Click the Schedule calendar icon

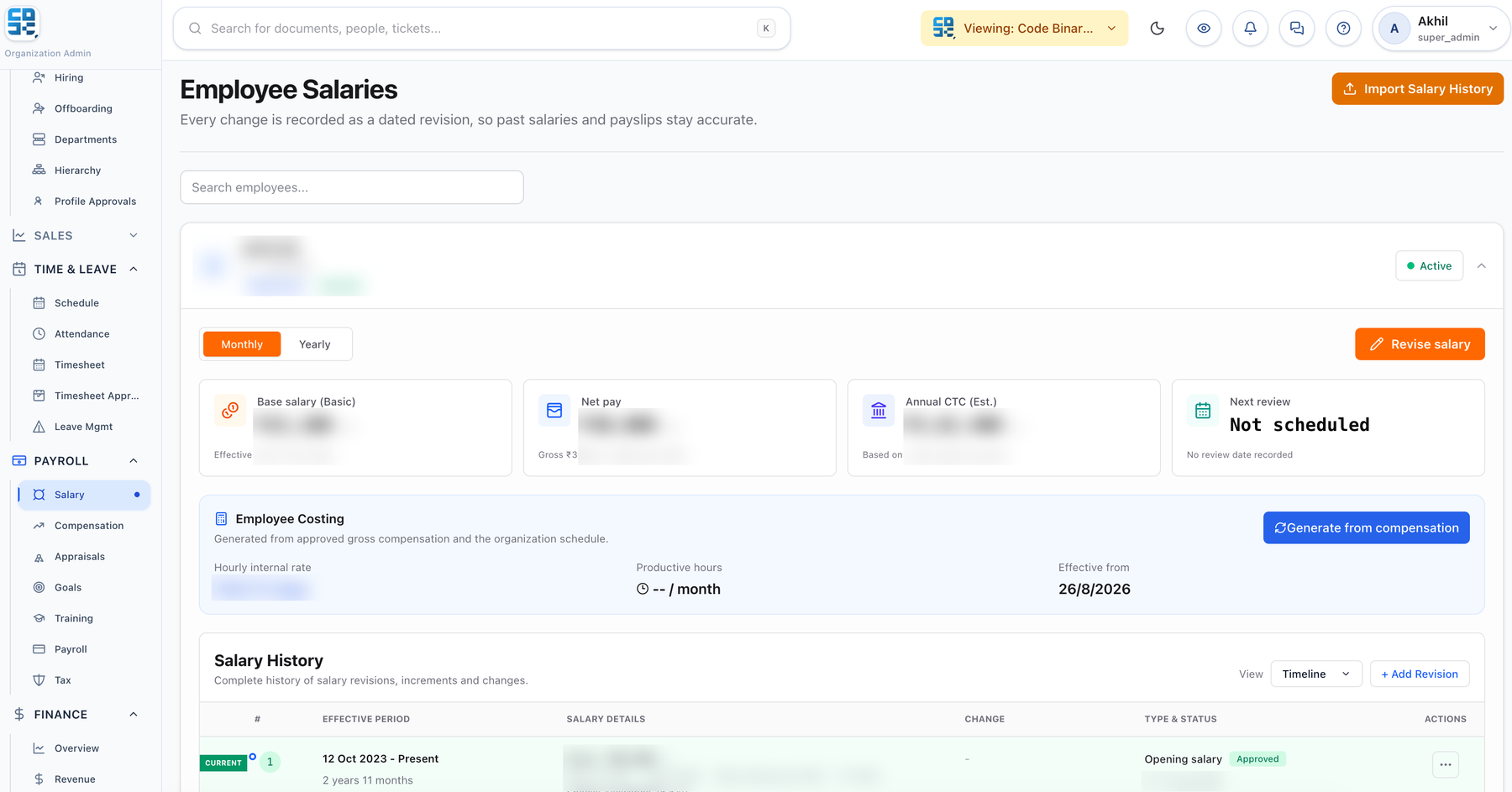[x=39, y=303]
